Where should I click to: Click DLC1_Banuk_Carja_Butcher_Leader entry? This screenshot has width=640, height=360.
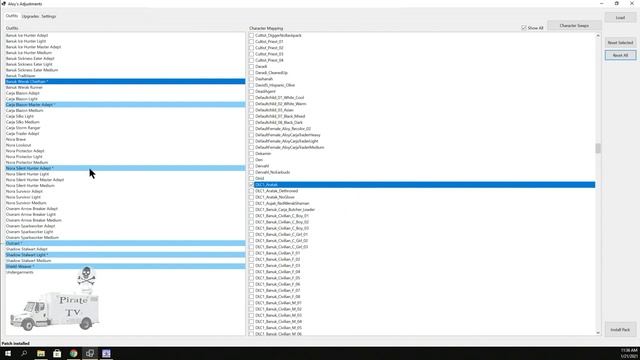click(x=285, y=209)
